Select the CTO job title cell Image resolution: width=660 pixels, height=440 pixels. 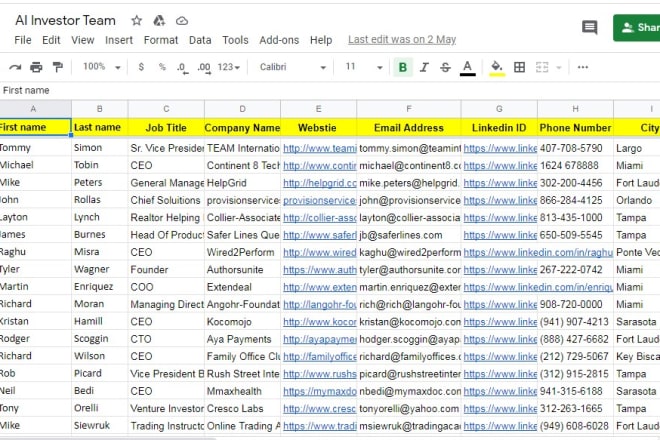click(166, 339)
